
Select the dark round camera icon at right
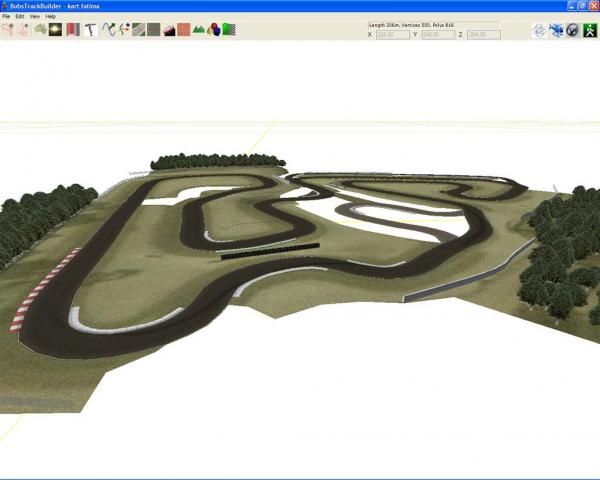[572, 29]
